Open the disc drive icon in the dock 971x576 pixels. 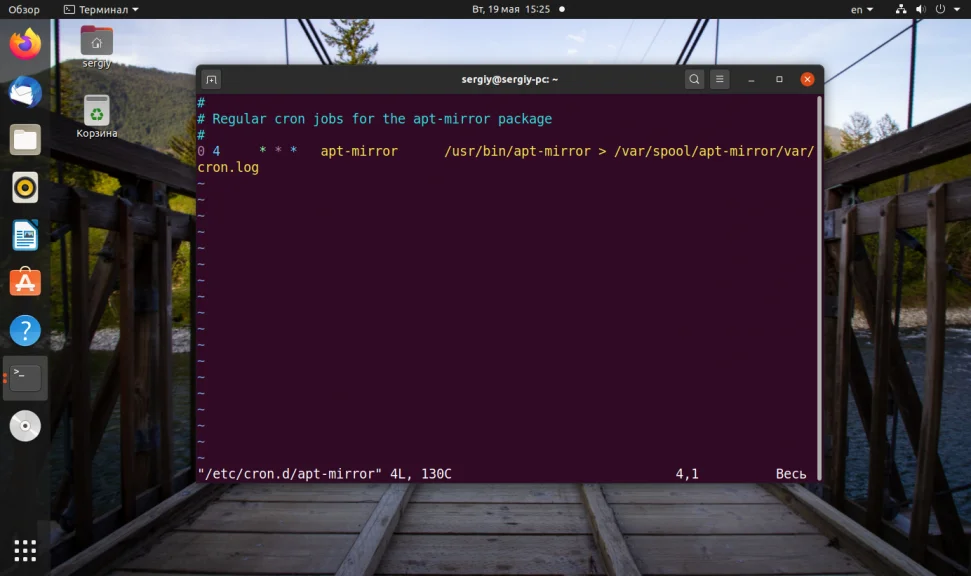[x=25, y=425]
